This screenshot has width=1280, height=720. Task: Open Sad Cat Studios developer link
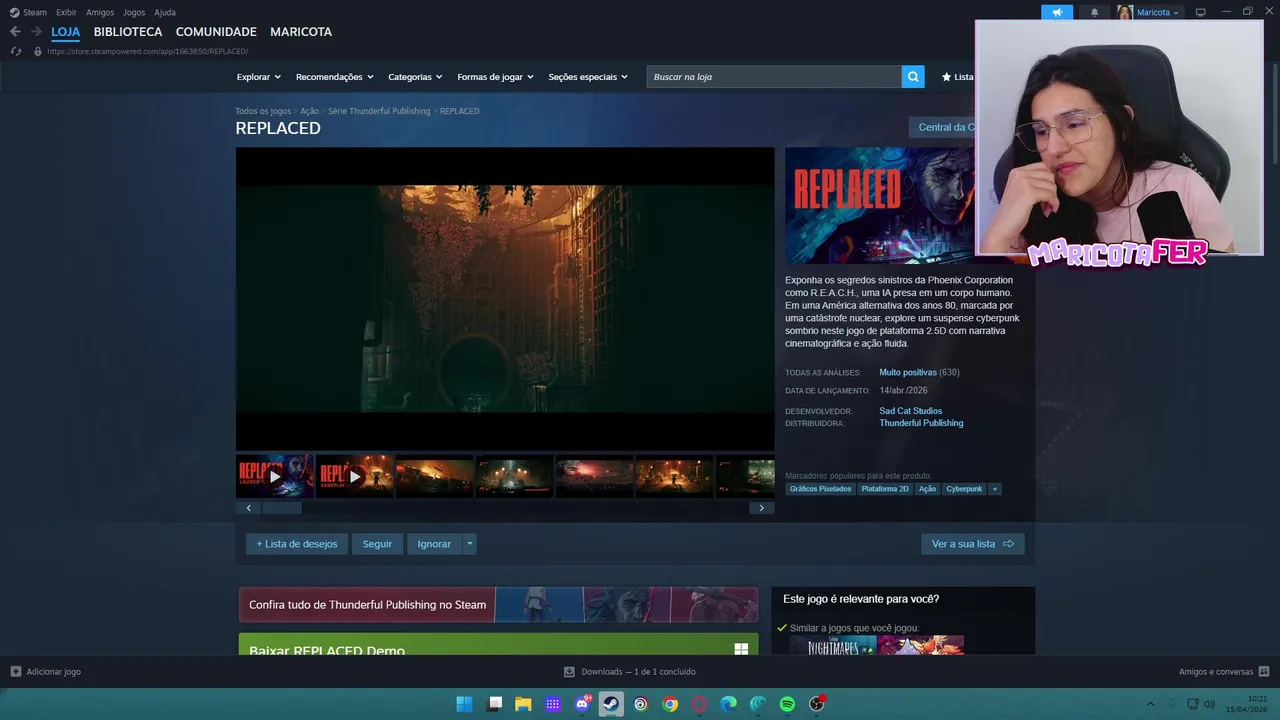point(911,411)
